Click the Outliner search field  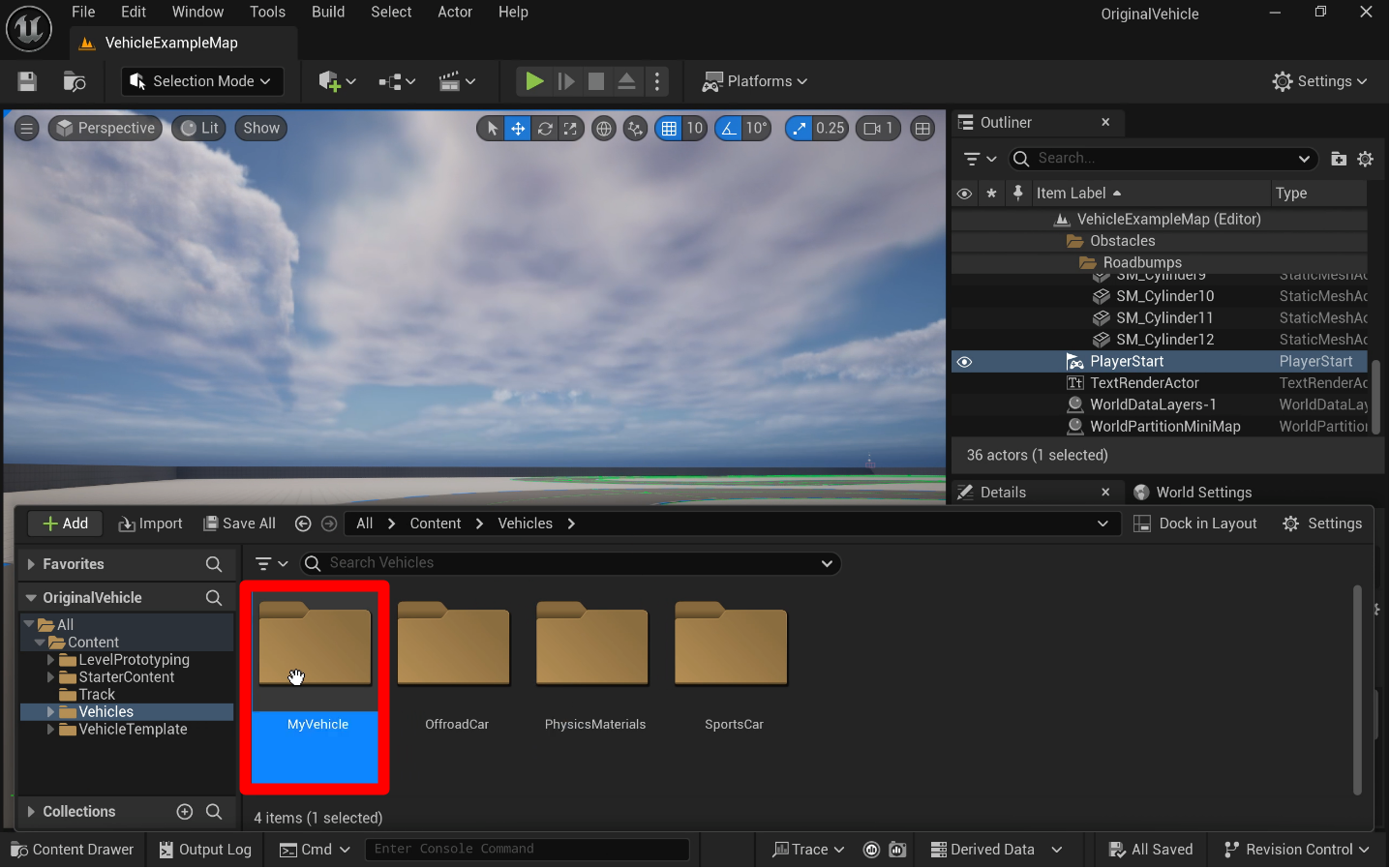pos(1164,159)
